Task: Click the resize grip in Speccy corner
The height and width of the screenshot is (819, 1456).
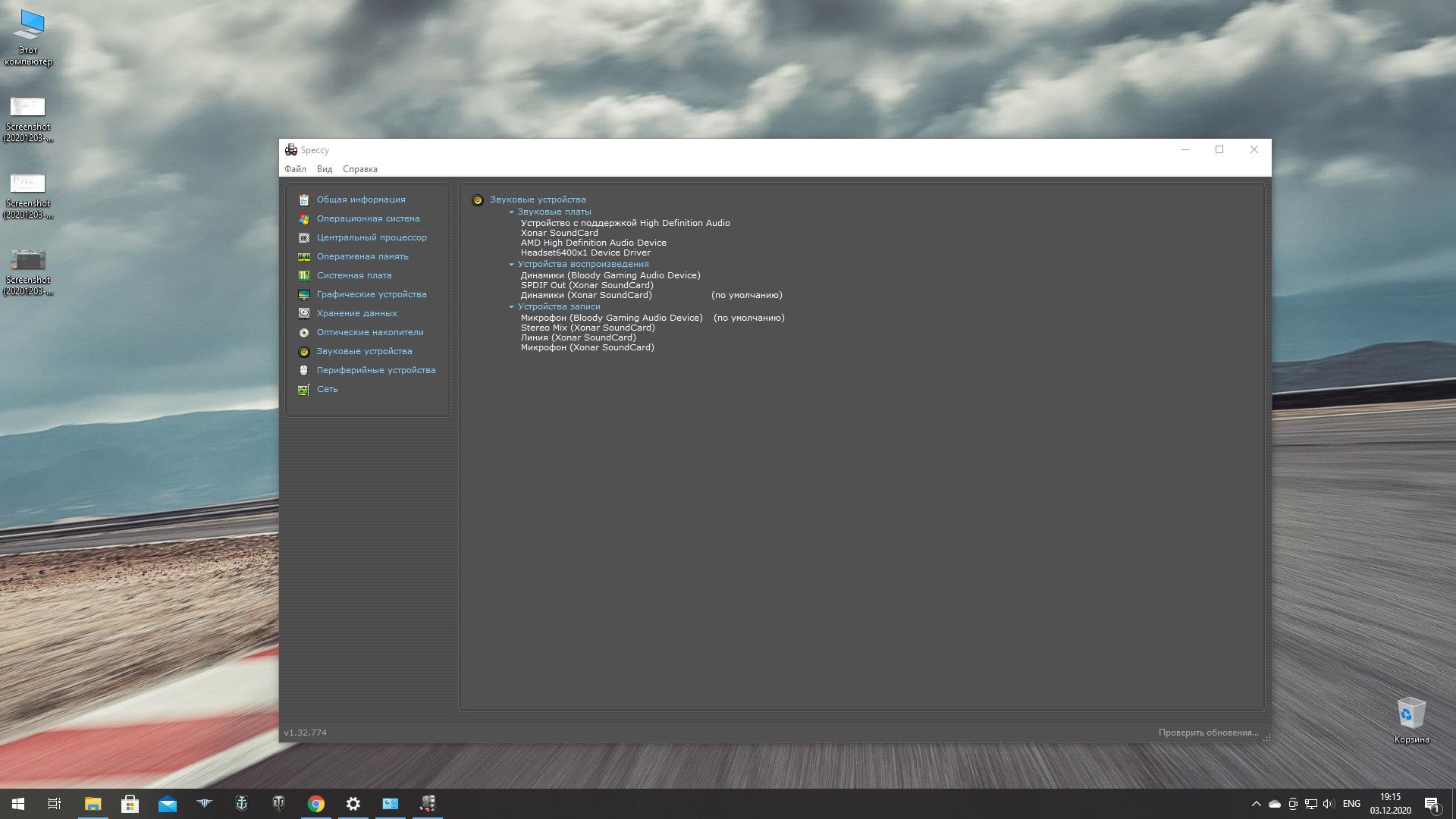Action: [1266, 737]
